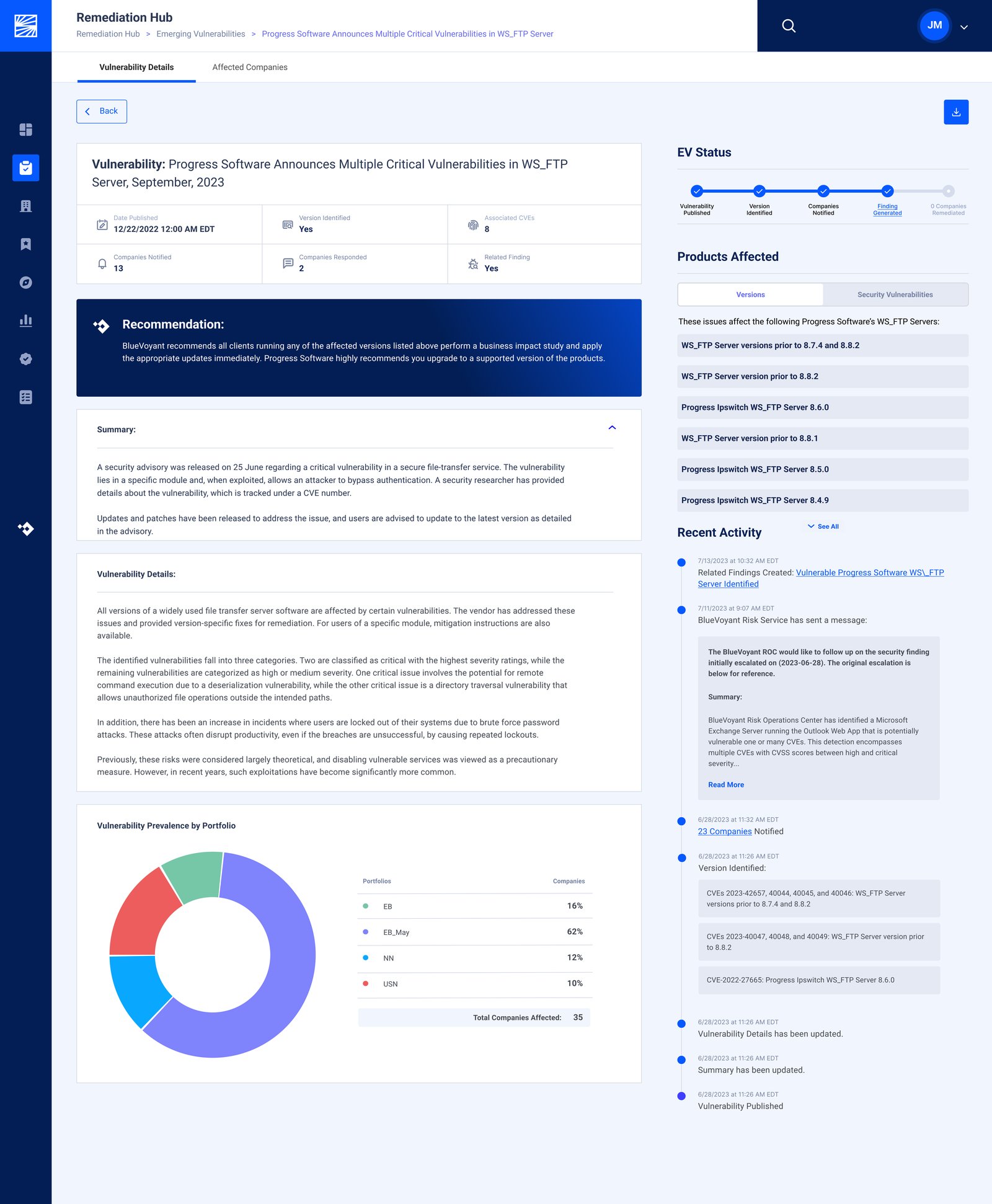Screen dimensions: 992x1204
Task: Switch to Affected Companies tab
Action: [250, 67]
